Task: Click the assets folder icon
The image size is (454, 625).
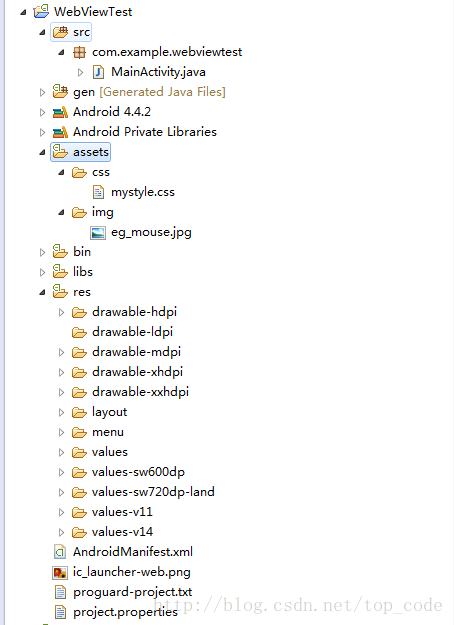Action: (x=60, y=152)
